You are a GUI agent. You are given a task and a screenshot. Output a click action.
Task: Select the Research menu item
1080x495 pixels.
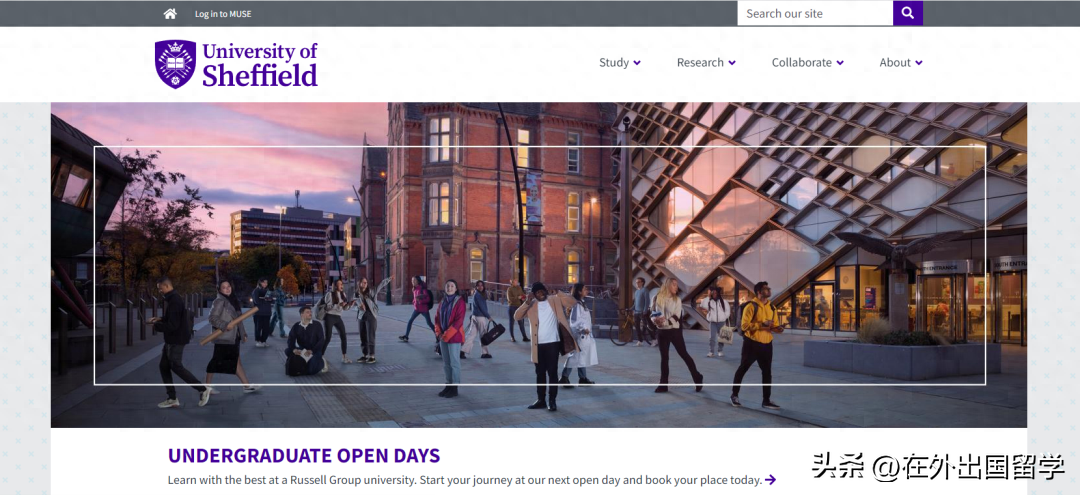click(x=700, y=62)
